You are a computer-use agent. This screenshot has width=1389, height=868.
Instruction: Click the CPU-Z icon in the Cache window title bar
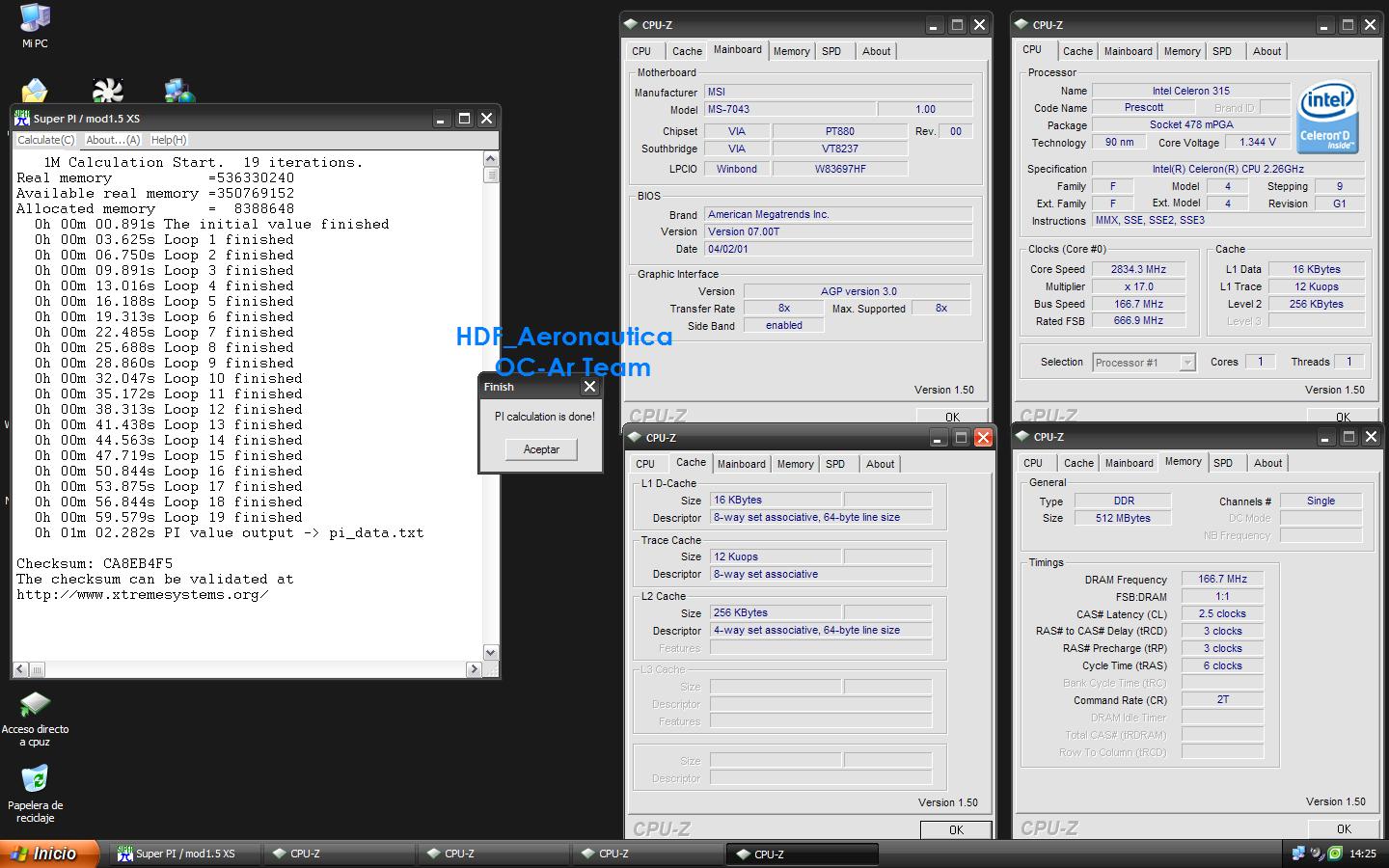pyautogui.click(x=635, y=438)
